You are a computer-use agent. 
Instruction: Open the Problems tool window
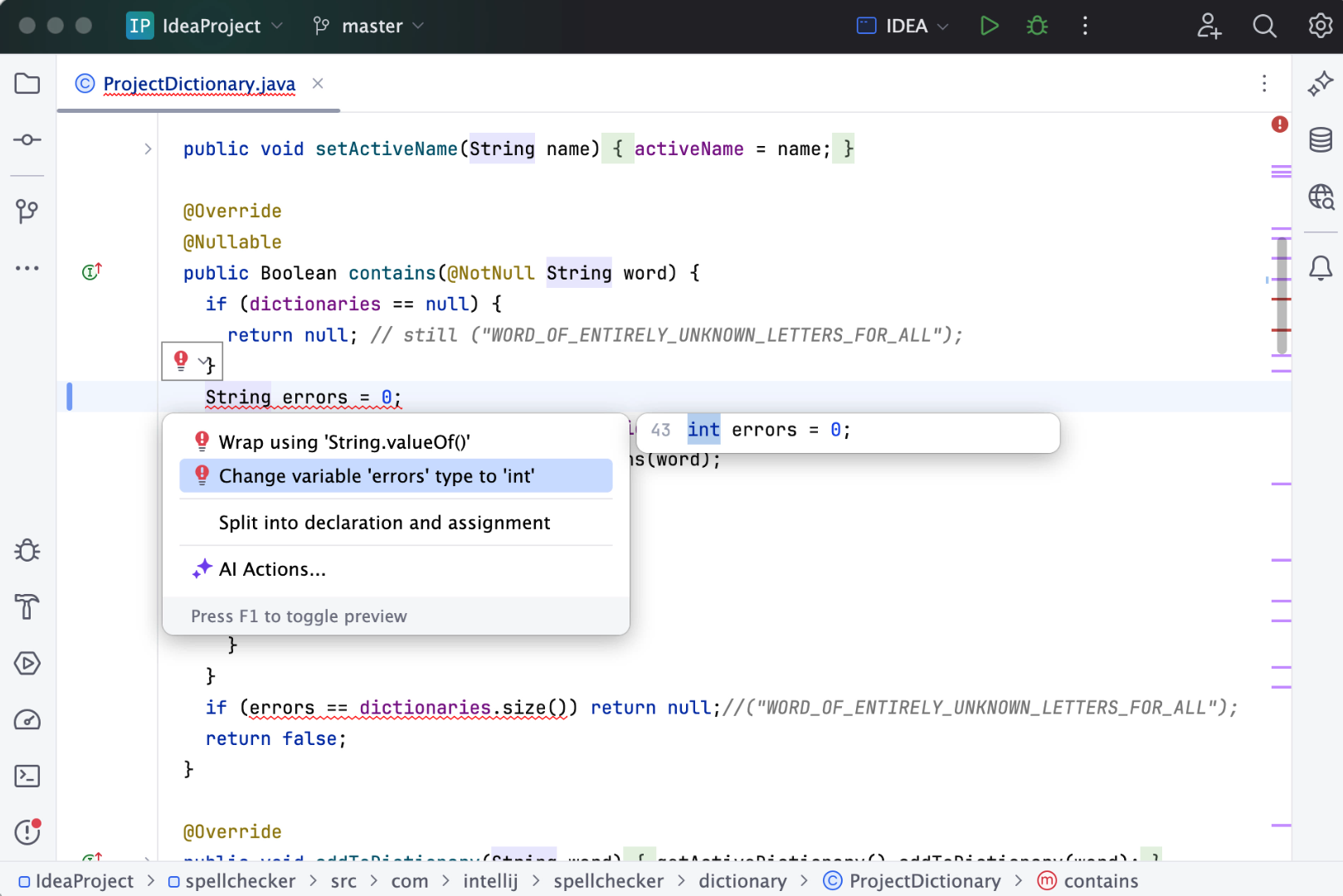pos(27,831)
